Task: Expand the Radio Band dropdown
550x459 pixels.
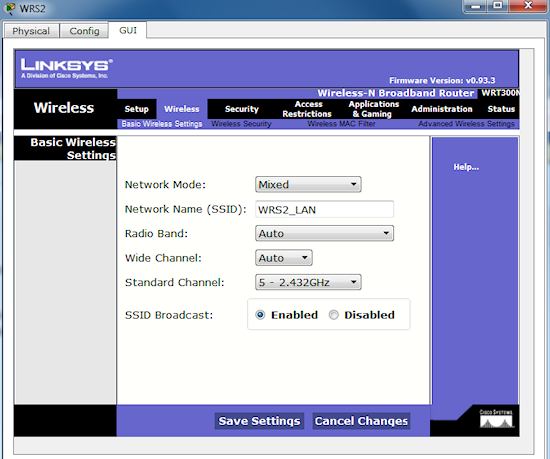Action: pos(324,234)
